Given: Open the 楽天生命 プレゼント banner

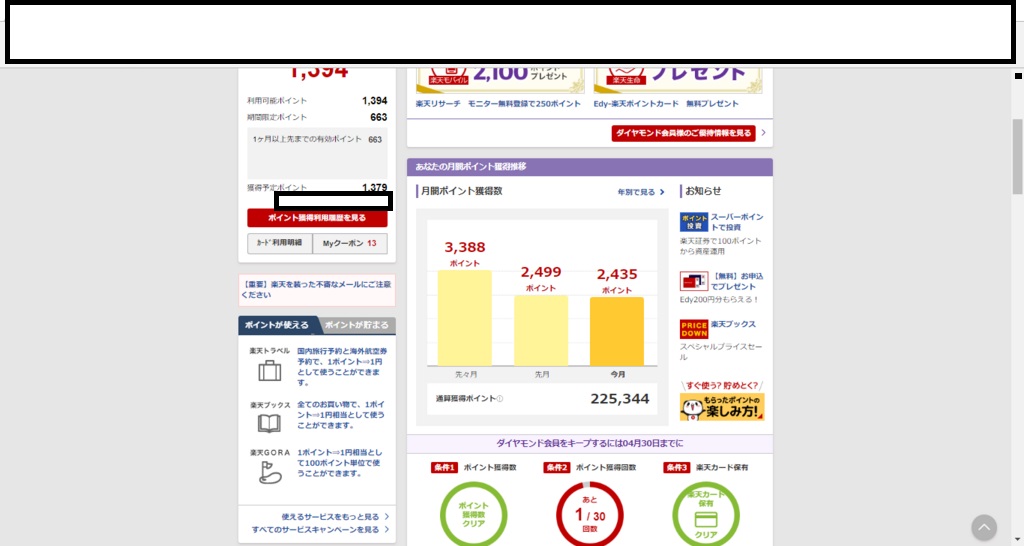Looking at the screenshot, I should [678, 80].
